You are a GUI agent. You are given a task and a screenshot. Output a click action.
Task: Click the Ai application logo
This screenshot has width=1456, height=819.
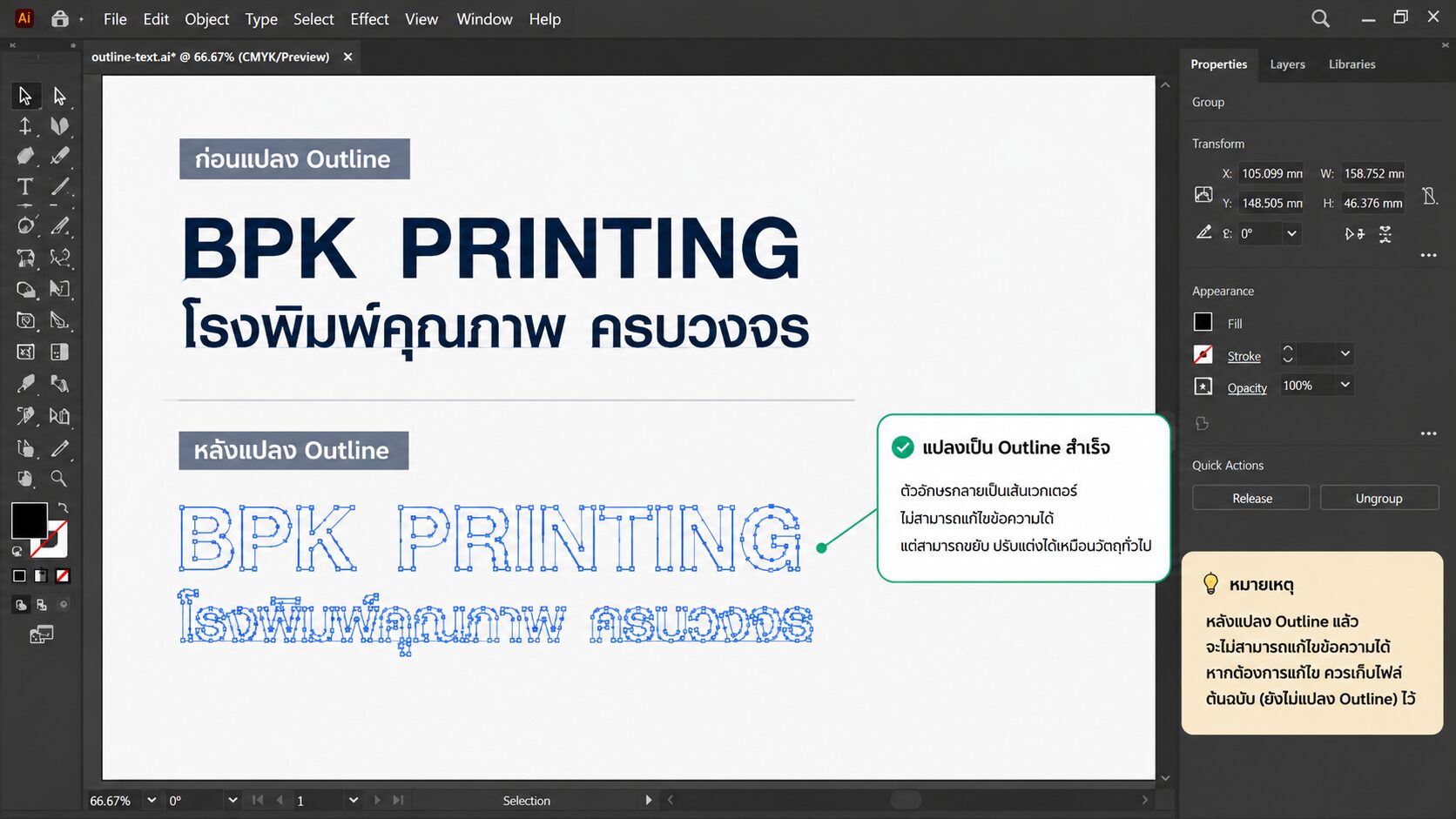[24, 17]
